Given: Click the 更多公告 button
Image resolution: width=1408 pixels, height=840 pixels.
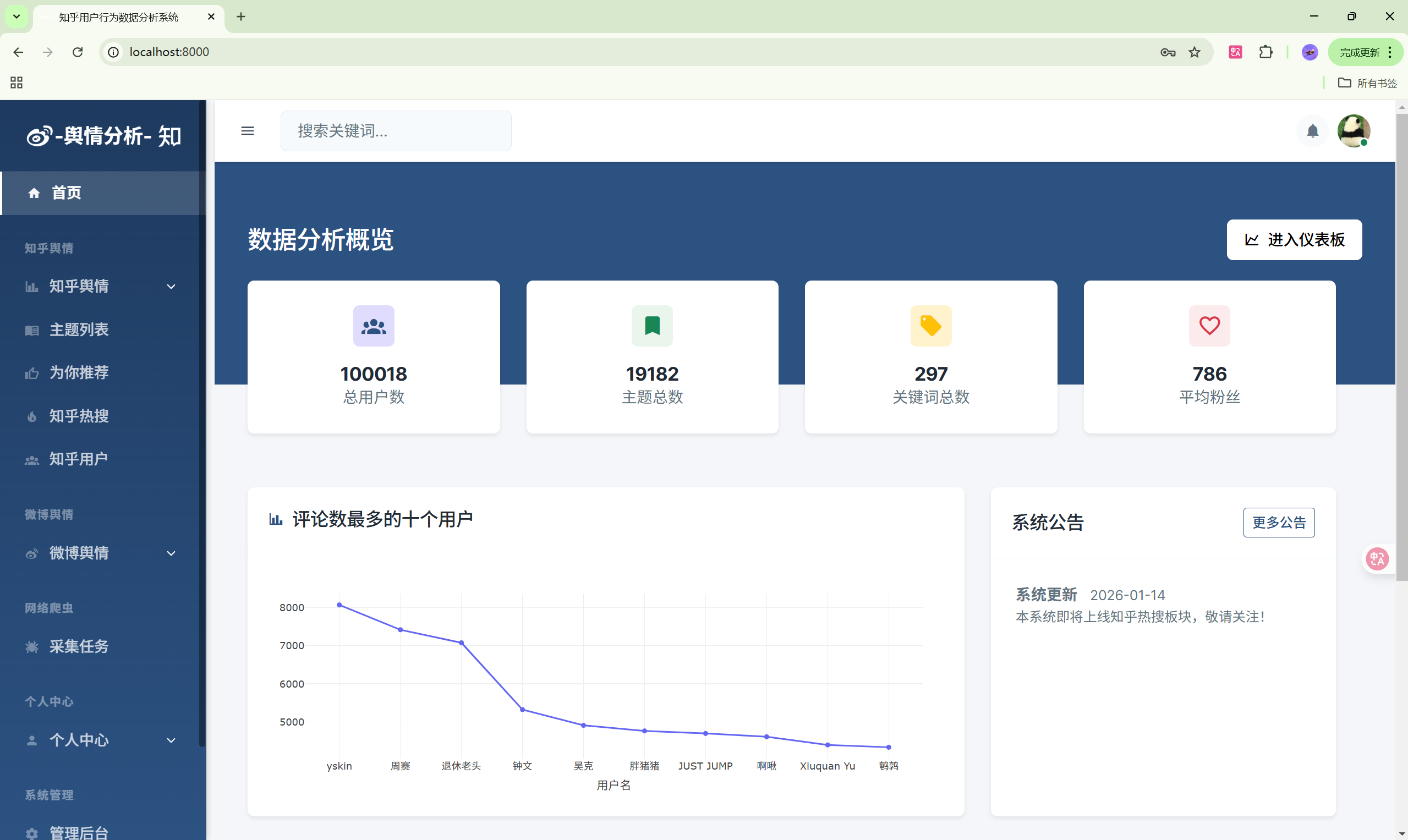Looking at the screenshot, I should pyautogui.click(x=1279, y=523).
